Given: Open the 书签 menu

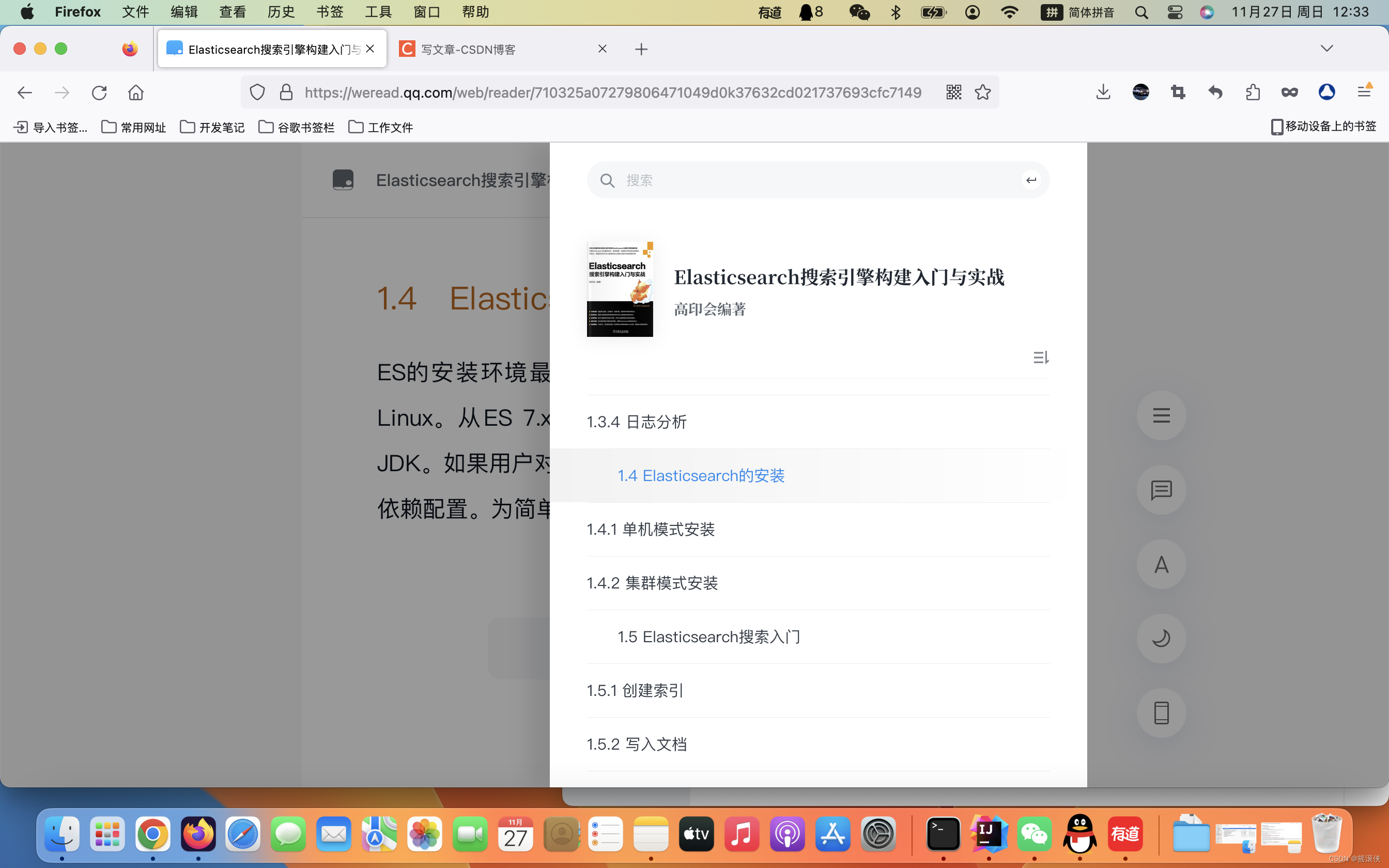Looking at the screenshot, I should [330, 12].
